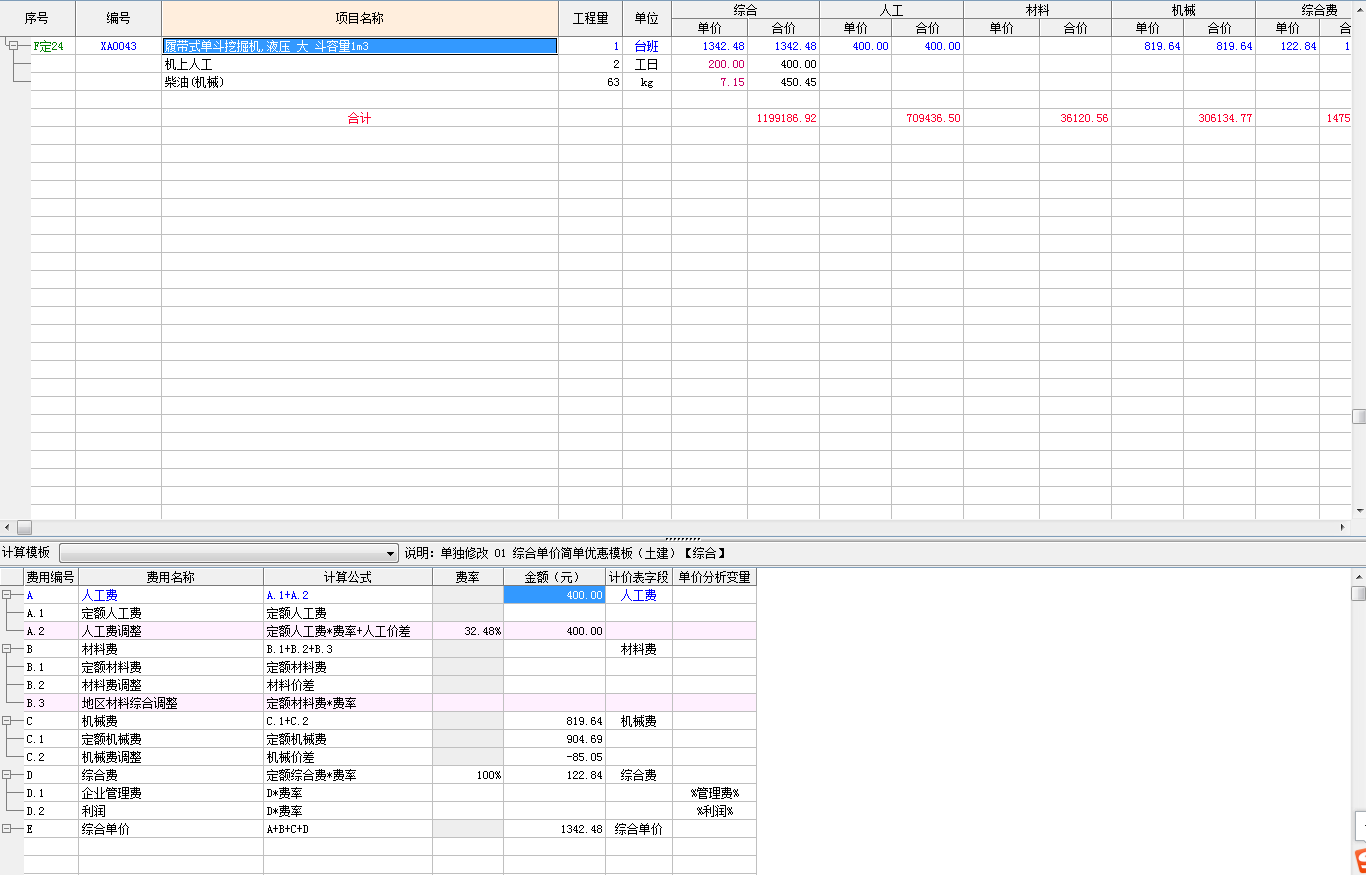This screenshot has height=875, width=1366.
Task: Select fee row B.2 材料费调整
Action: [x=390, y=685]
